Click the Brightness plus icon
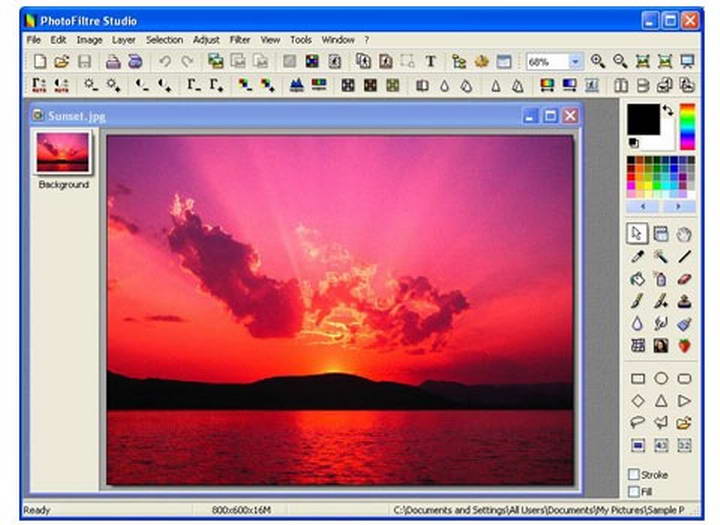The height and width of the screenshot is (525, 720). tap(113, 85)
